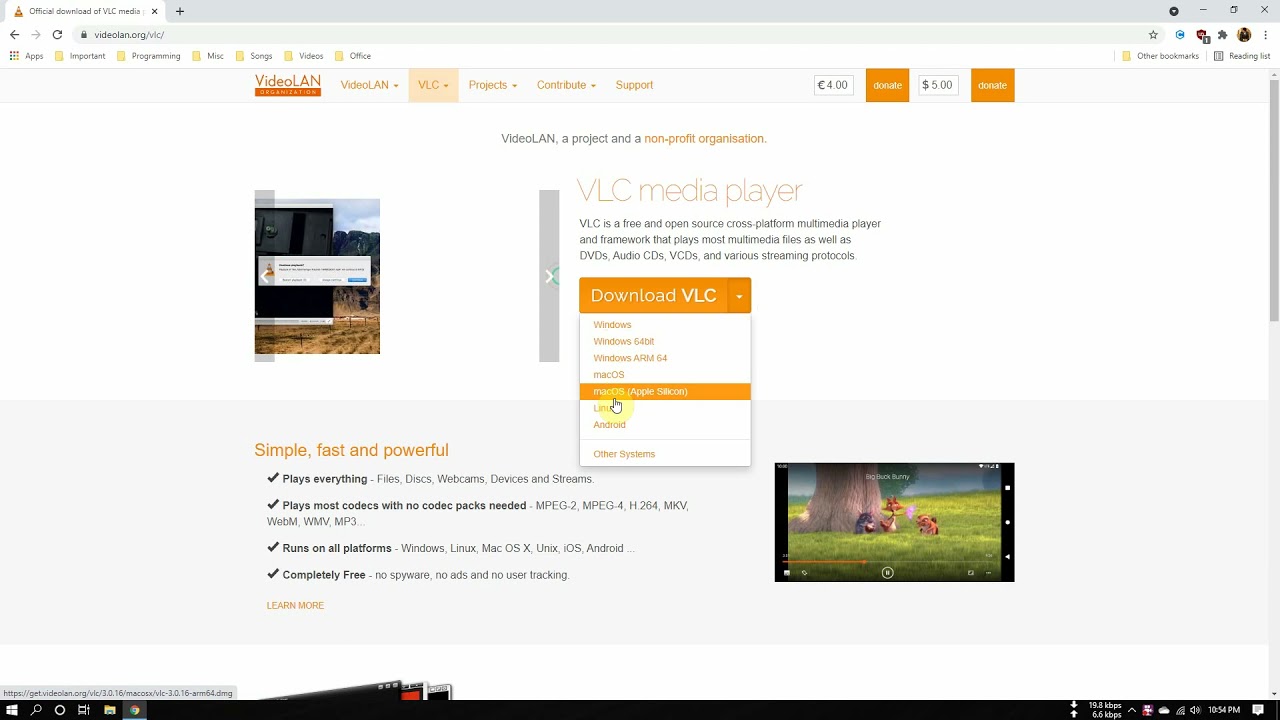The height and width of the screenshot is (720, 1280).
Task: Open the Reading list
Action: click(1241, 56)
